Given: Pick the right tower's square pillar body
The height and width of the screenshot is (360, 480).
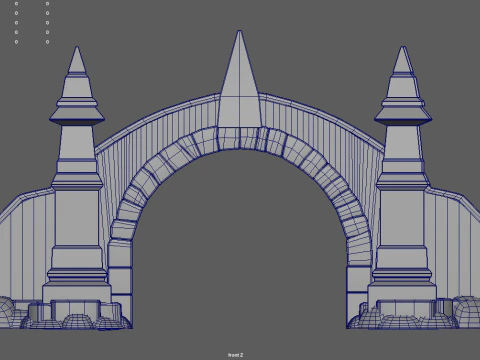Looking at the screenshot, I should (x=402, y=218).
